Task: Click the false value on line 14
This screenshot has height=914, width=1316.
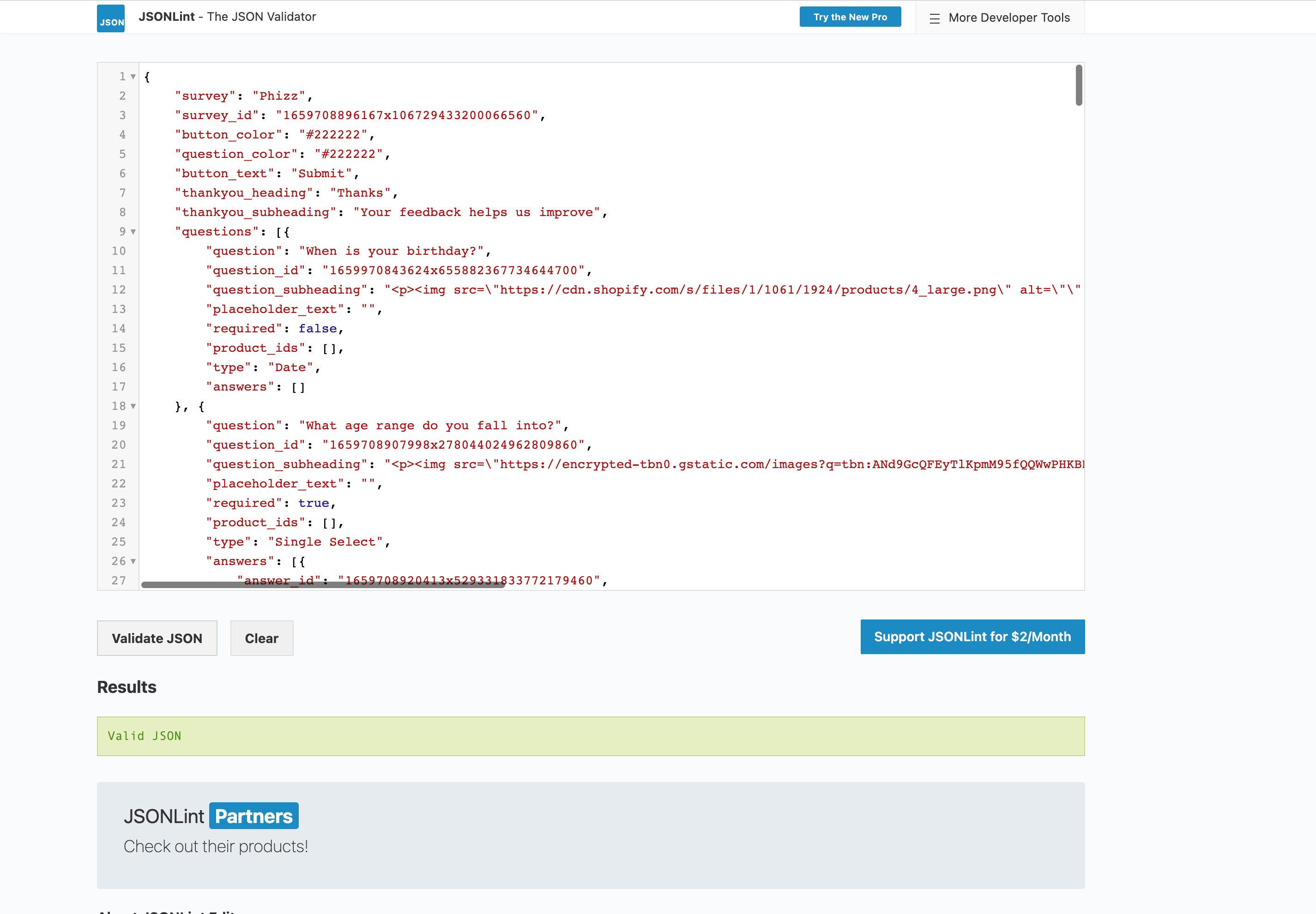Action: click(x=317, y=329)
